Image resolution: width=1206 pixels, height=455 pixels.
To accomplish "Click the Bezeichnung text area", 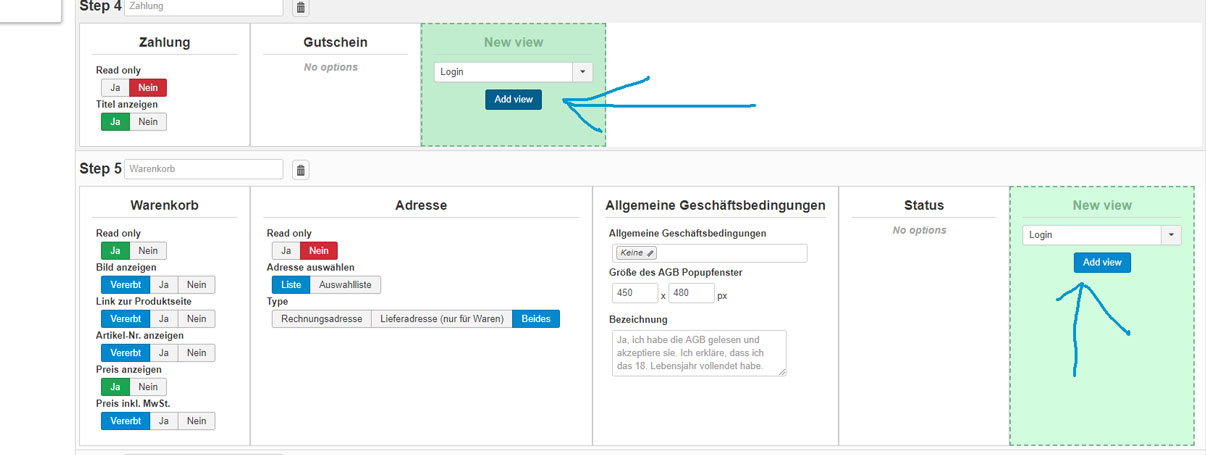I will point(697,353).
